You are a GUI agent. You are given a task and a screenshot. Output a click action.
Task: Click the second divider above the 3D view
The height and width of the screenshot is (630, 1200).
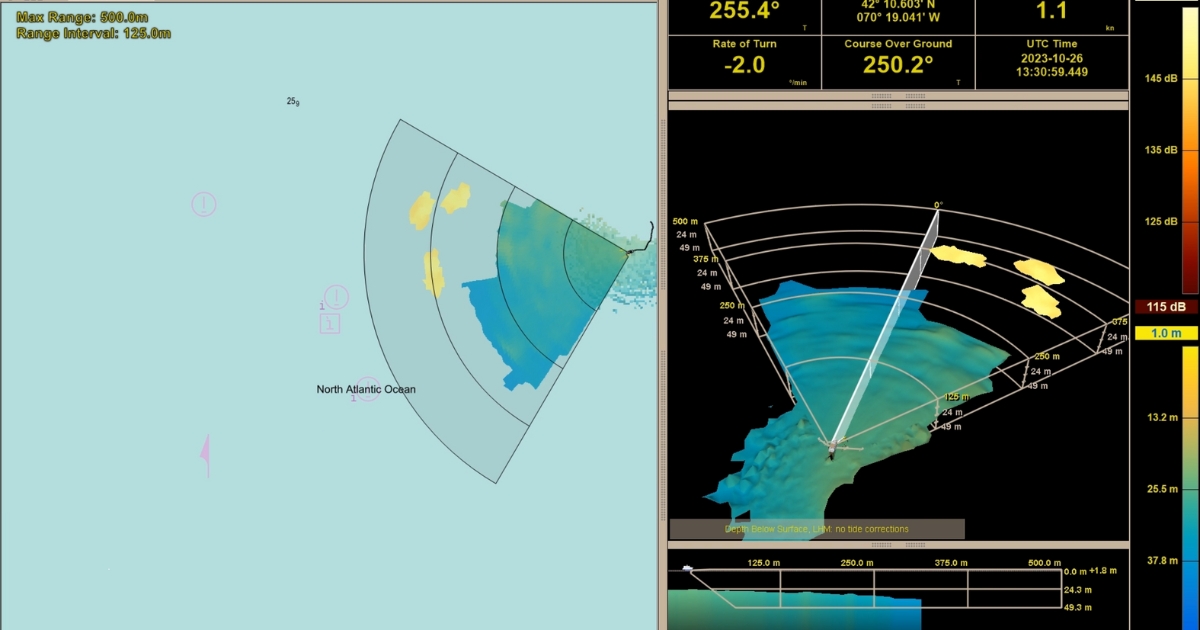[898, 105]
